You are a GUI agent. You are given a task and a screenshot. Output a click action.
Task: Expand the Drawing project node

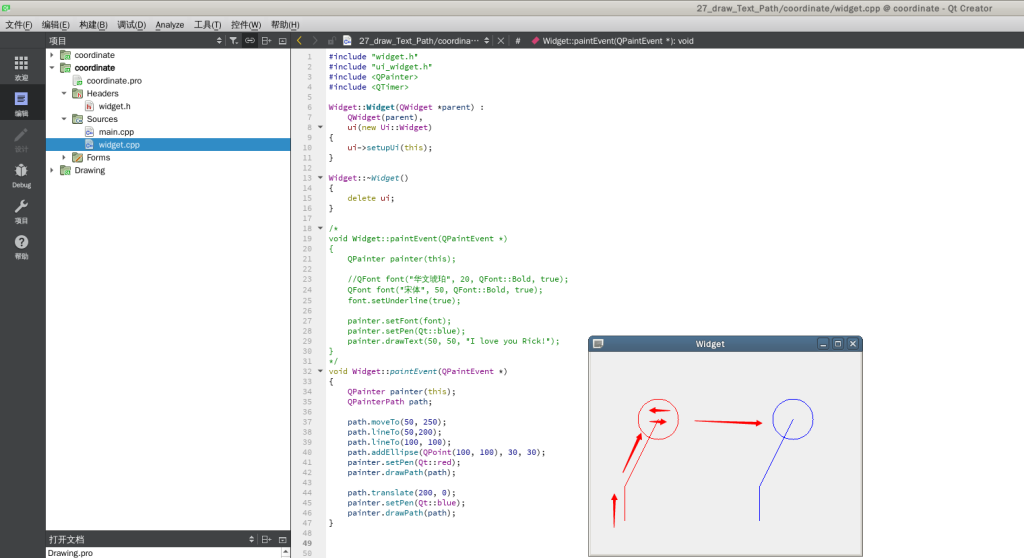52,170
